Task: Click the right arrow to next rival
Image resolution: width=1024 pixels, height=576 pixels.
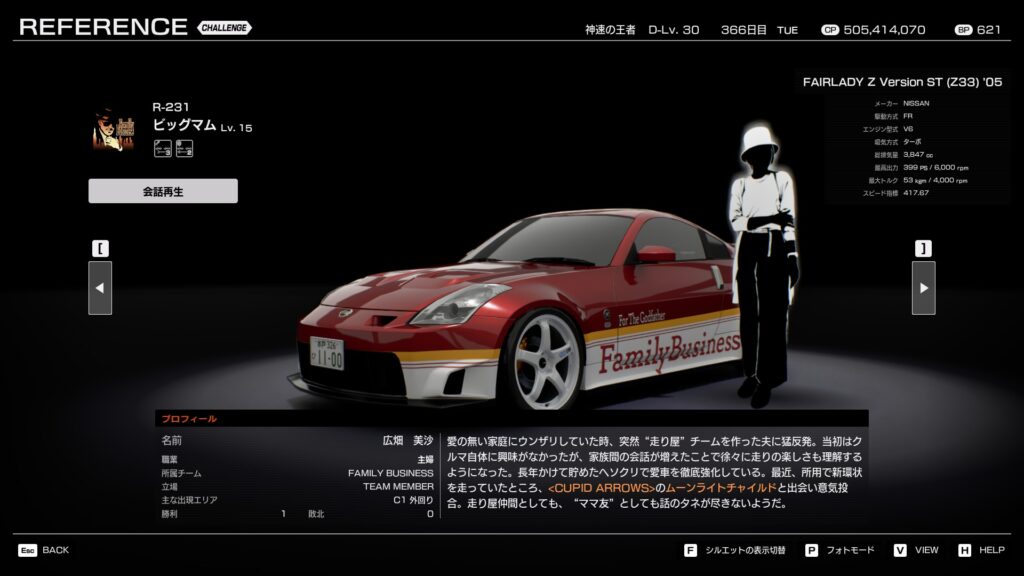Action: (x=923, y=288)
